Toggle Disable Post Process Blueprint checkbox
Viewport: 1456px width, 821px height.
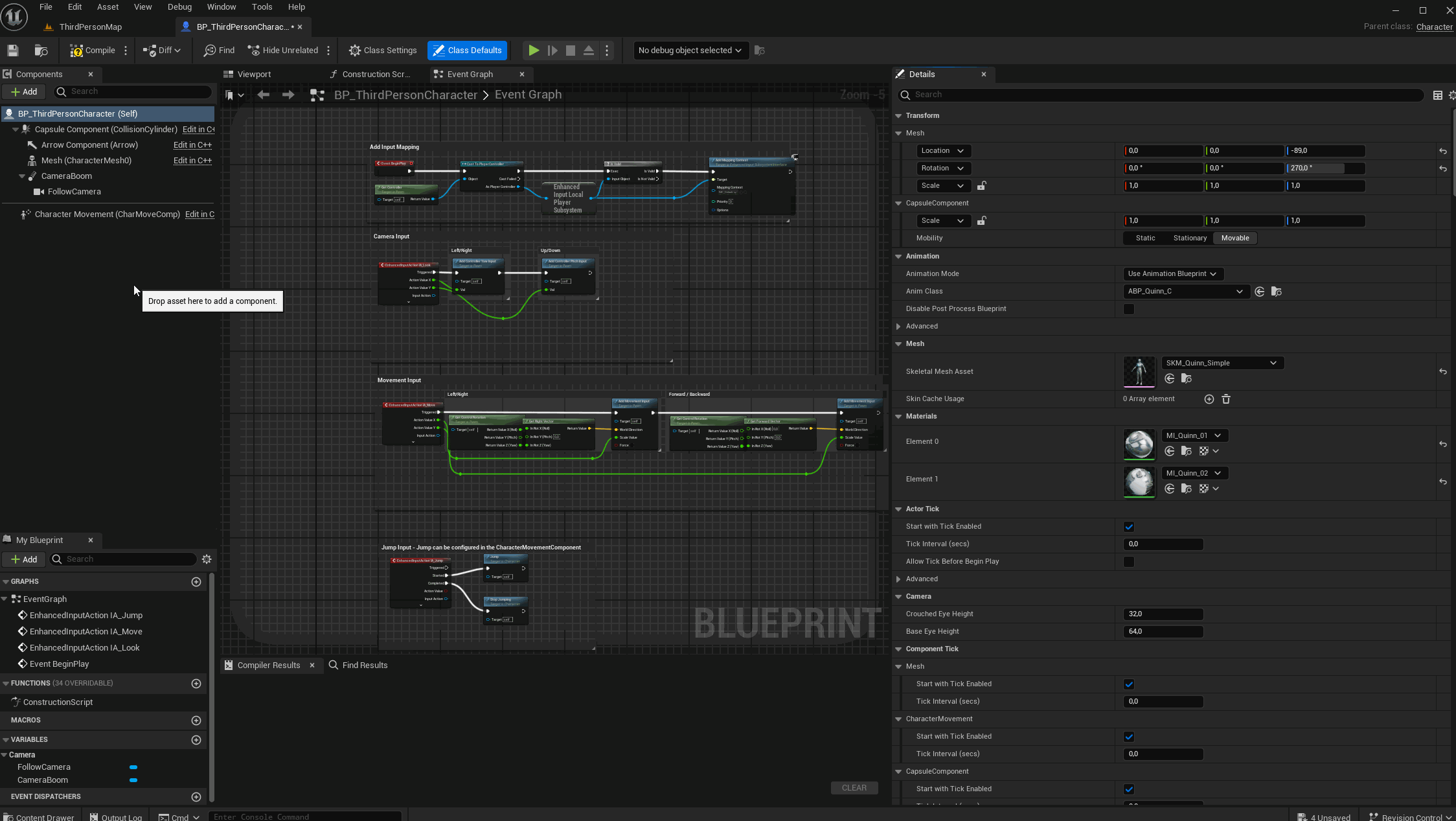[1129, 309]
